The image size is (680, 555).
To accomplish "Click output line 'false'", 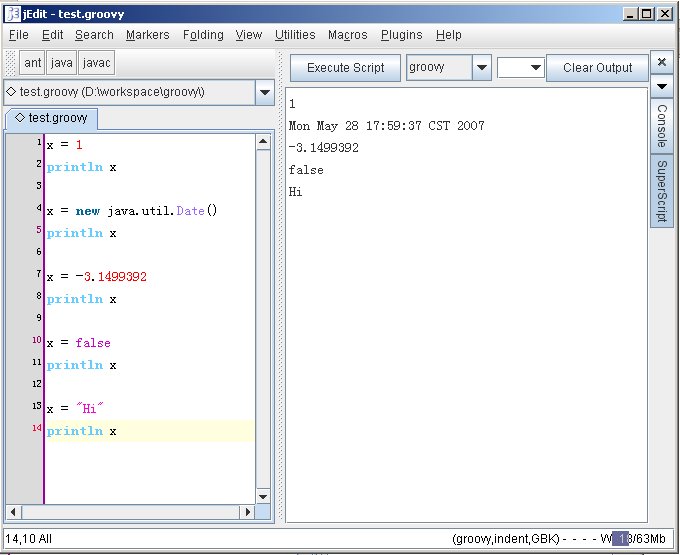I will coord(306,170).
